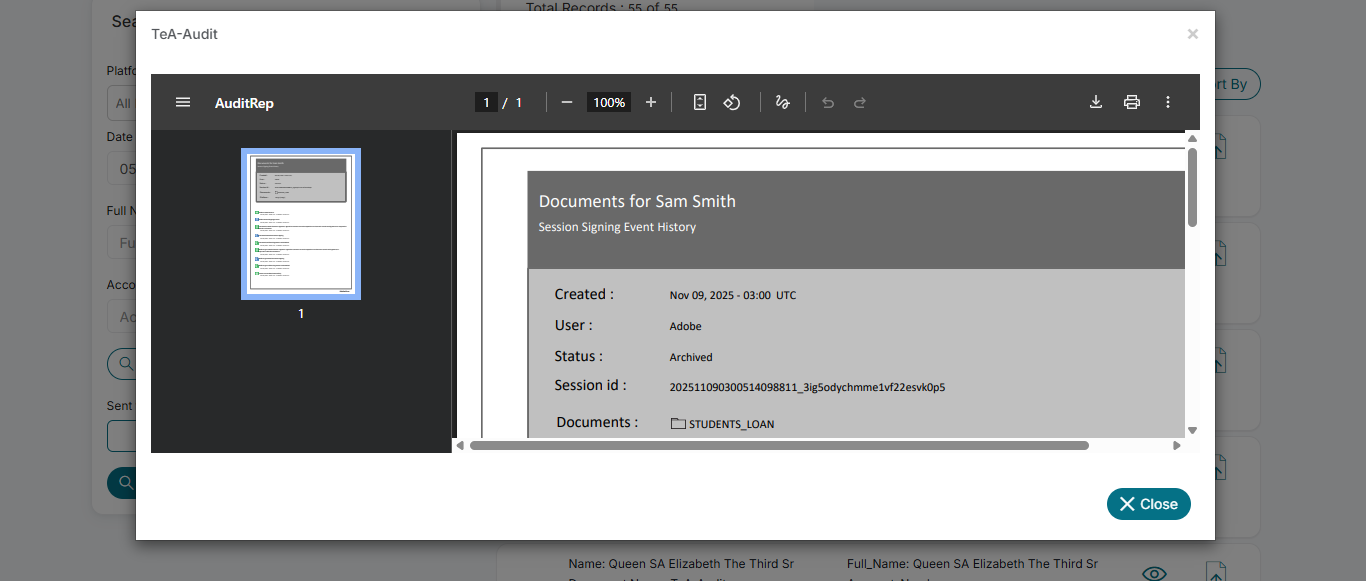This screenshot has height=581, width=1366.
Task: Click the TeA-Audit dialog title
Action: point(185,34)
